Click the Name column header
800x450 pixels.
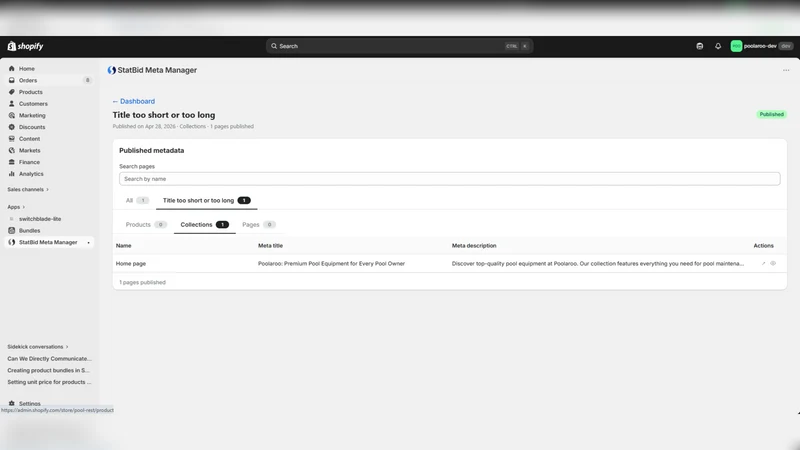(x=123, y=246)
